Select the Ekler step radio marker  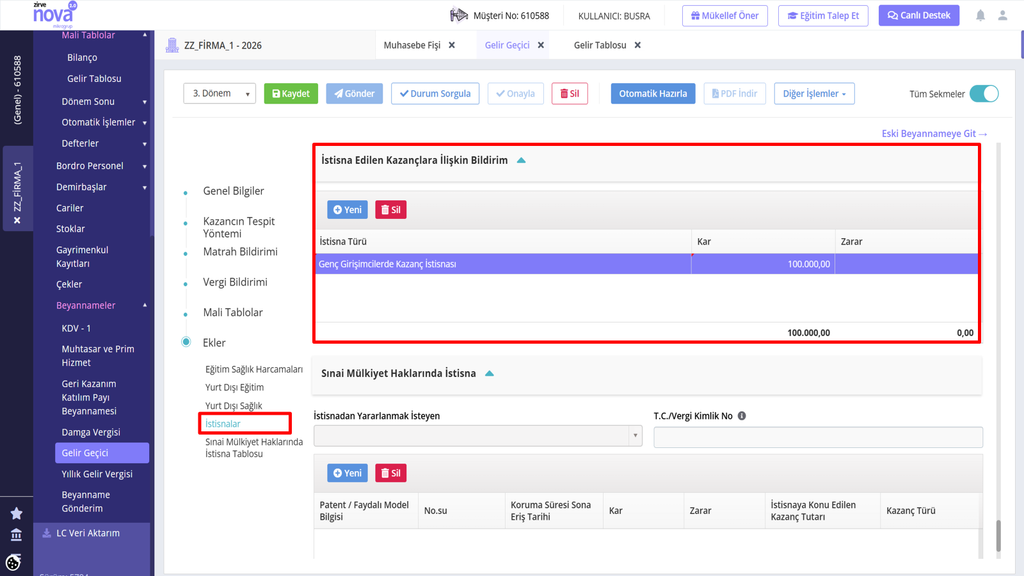[x=186, y=342]
